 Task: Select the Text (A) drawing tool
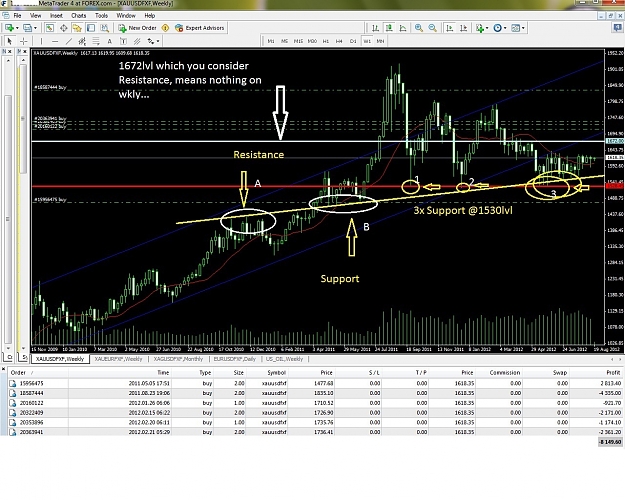tap(110, 41)
